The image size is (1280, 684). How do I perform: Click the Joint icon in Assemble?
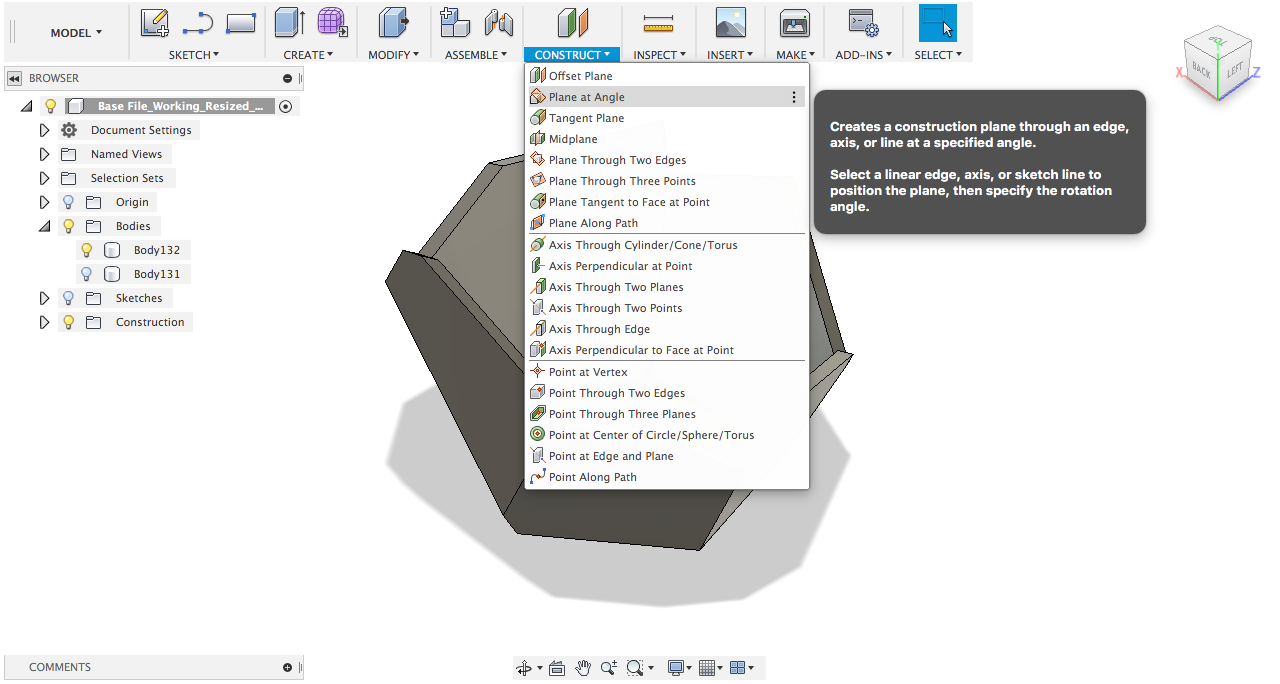click(x=498, y=22)
